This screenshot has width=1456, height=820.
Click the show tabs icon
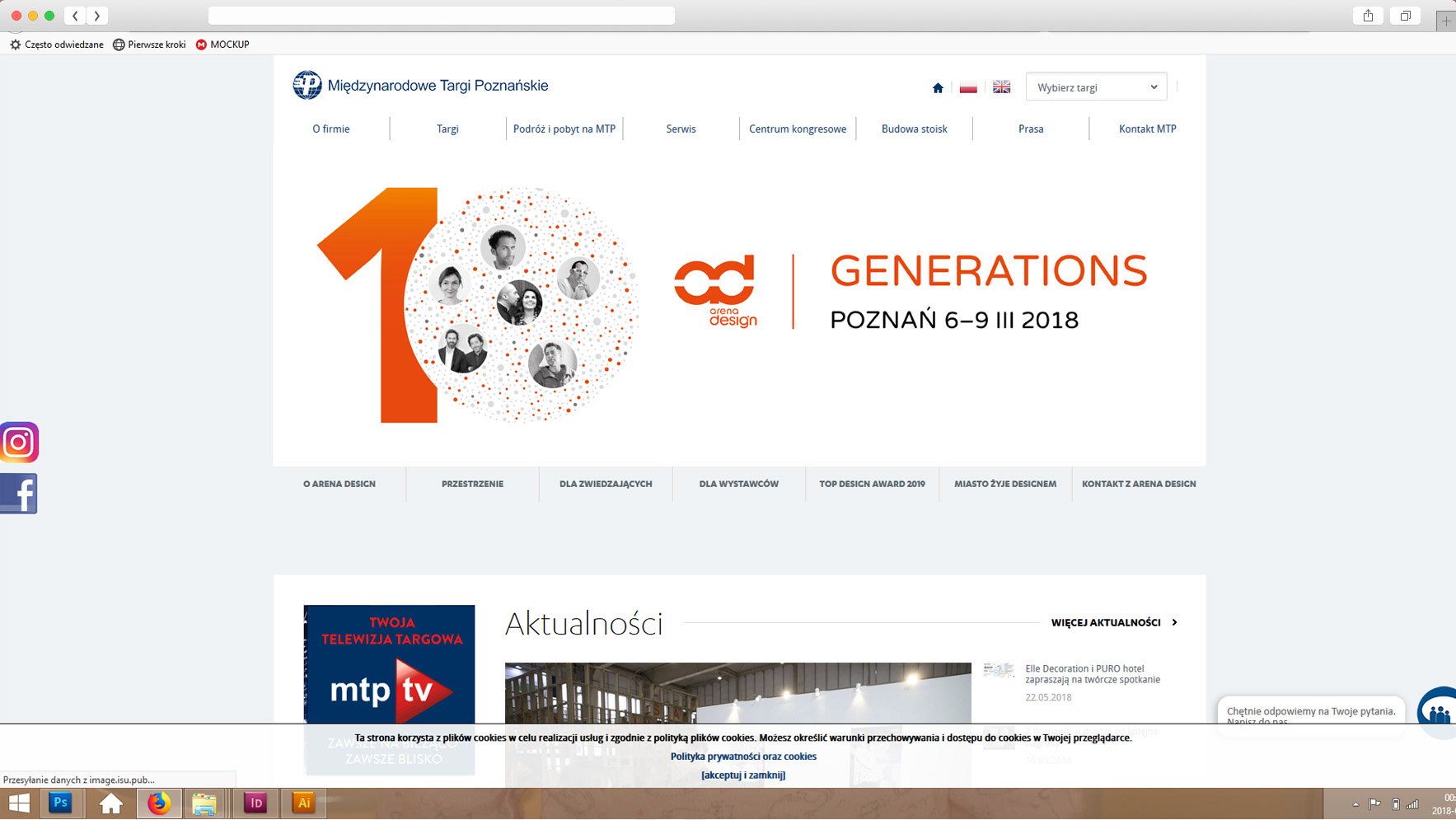click(x=1406, y=16)
